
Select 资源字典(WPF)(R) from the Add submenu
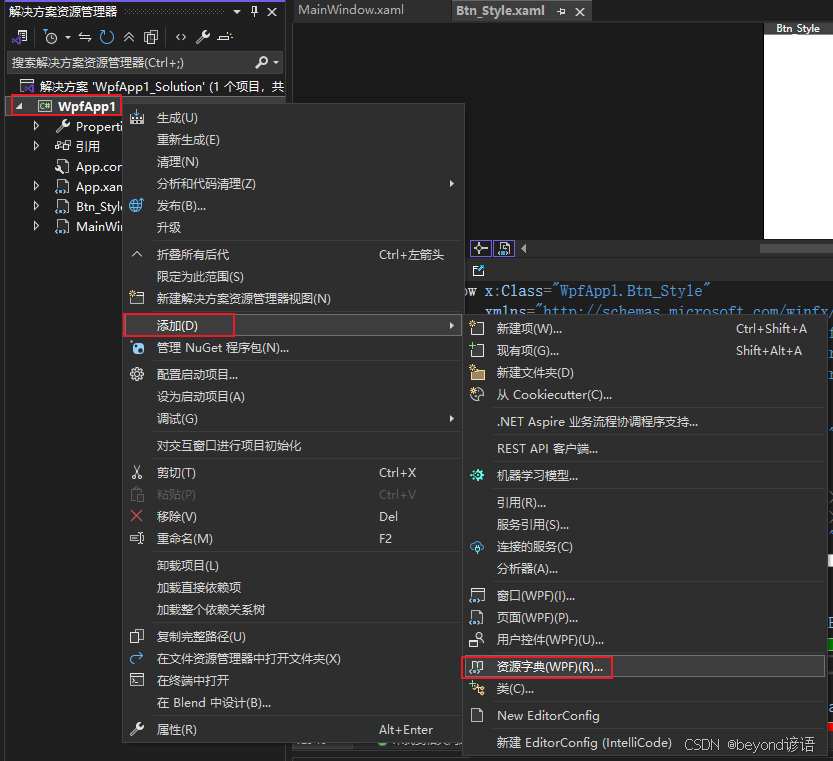point(645,666)
